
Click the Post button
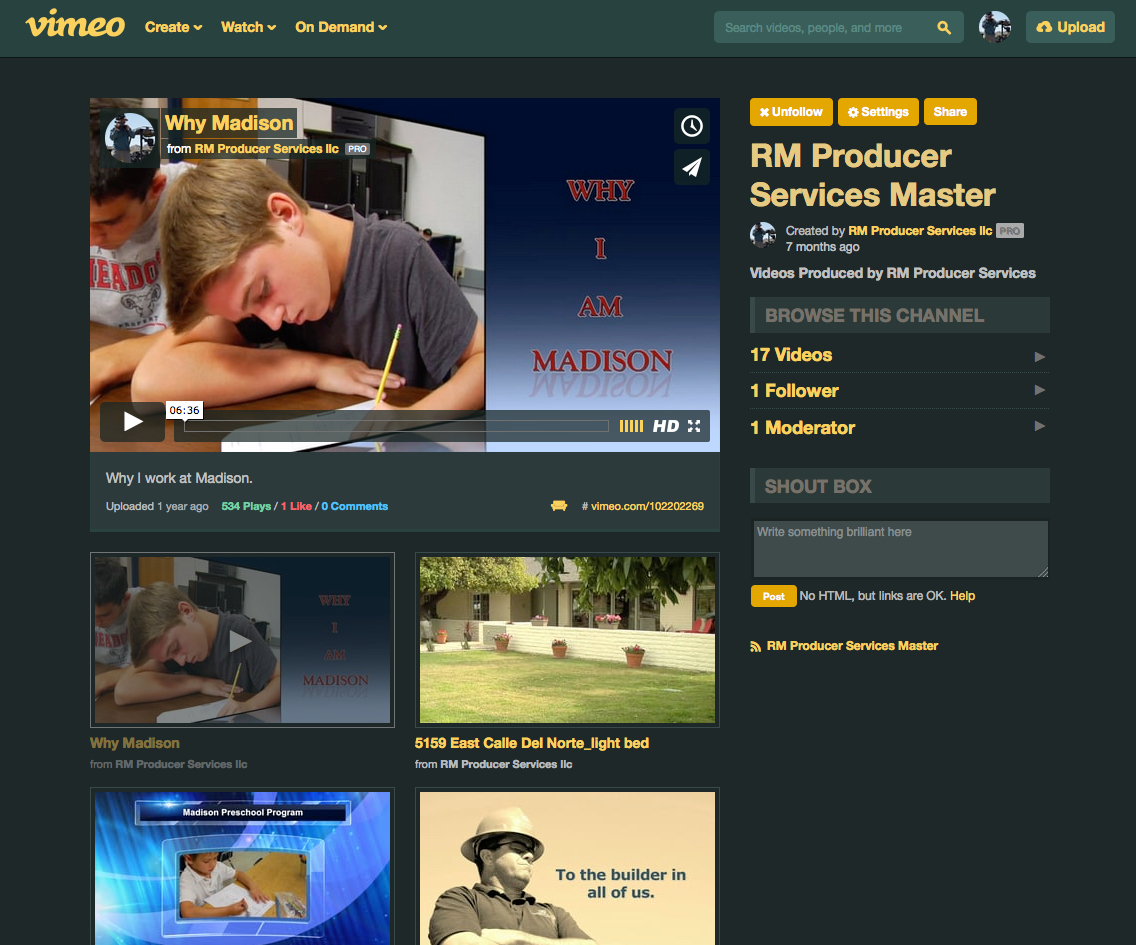click(773, 596)
